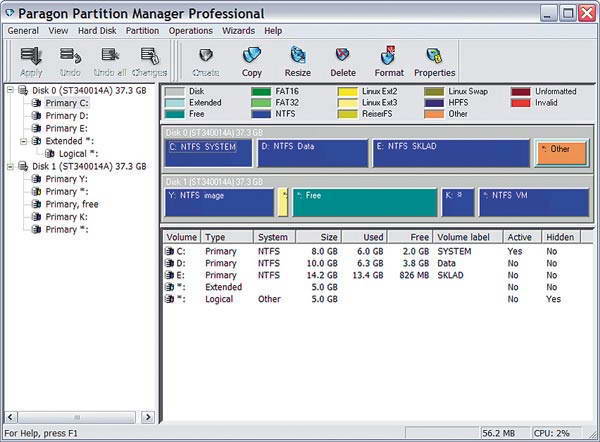
Task: Click the icon beside Primary D: in tree
Action: 36,116
